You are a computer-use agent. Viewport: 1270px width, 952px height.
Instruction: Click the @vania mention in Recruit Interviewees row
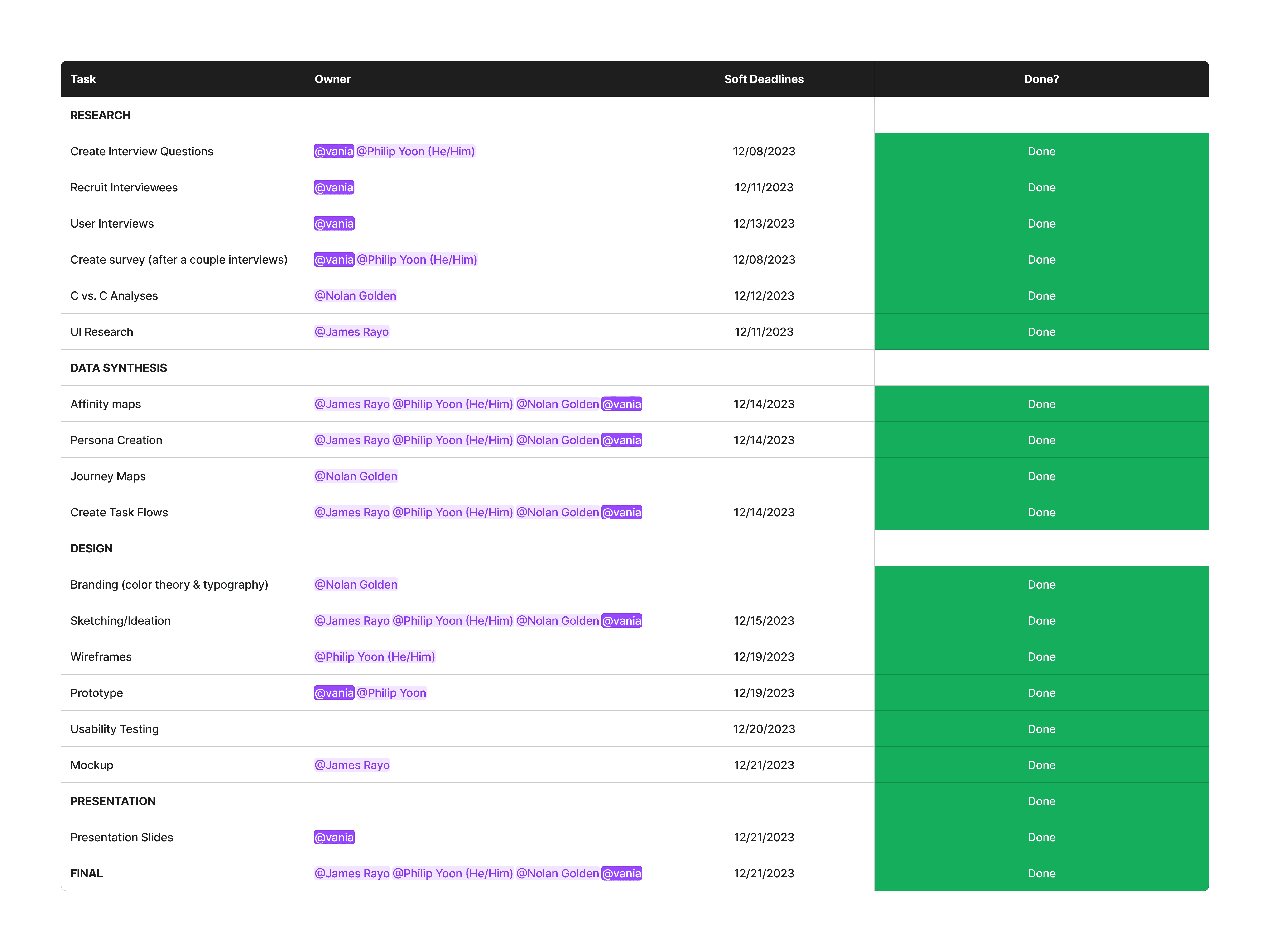pyautogui.click(x=334, y=188)
